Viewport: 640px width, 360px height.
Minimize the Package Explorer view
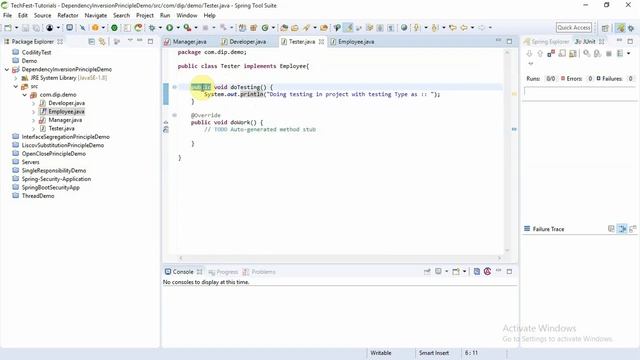pos(140,41)
